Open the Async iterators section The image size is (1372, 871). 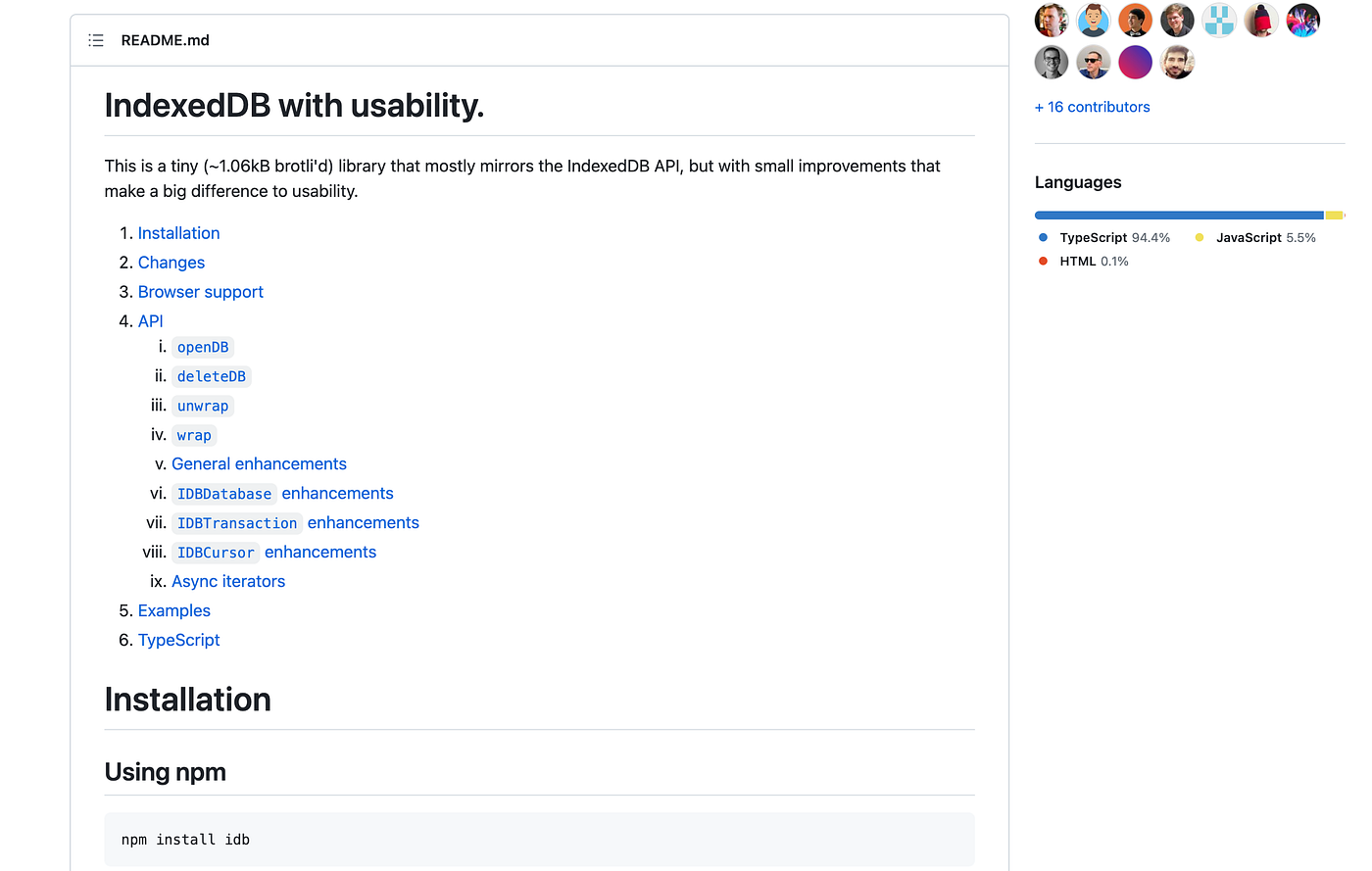(x=228, y=581)
